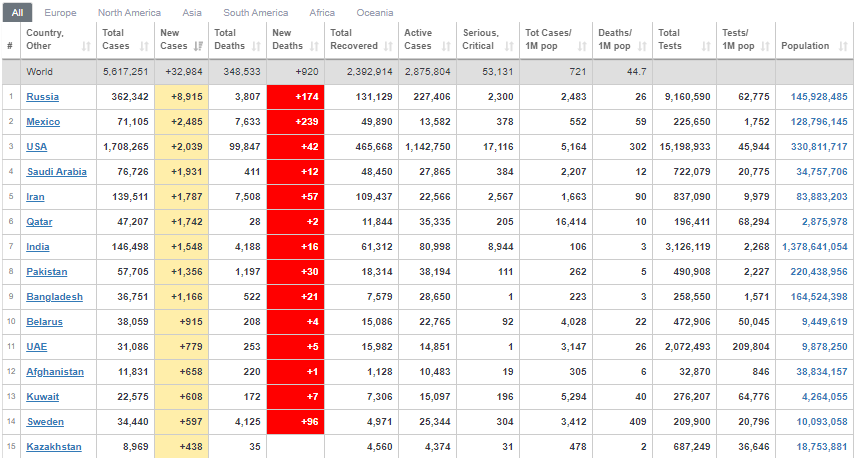Image resolution: width=854 pixels, height=458 pixels.
Task: Sort by New Cases column arrows
Action: point(198,46)
